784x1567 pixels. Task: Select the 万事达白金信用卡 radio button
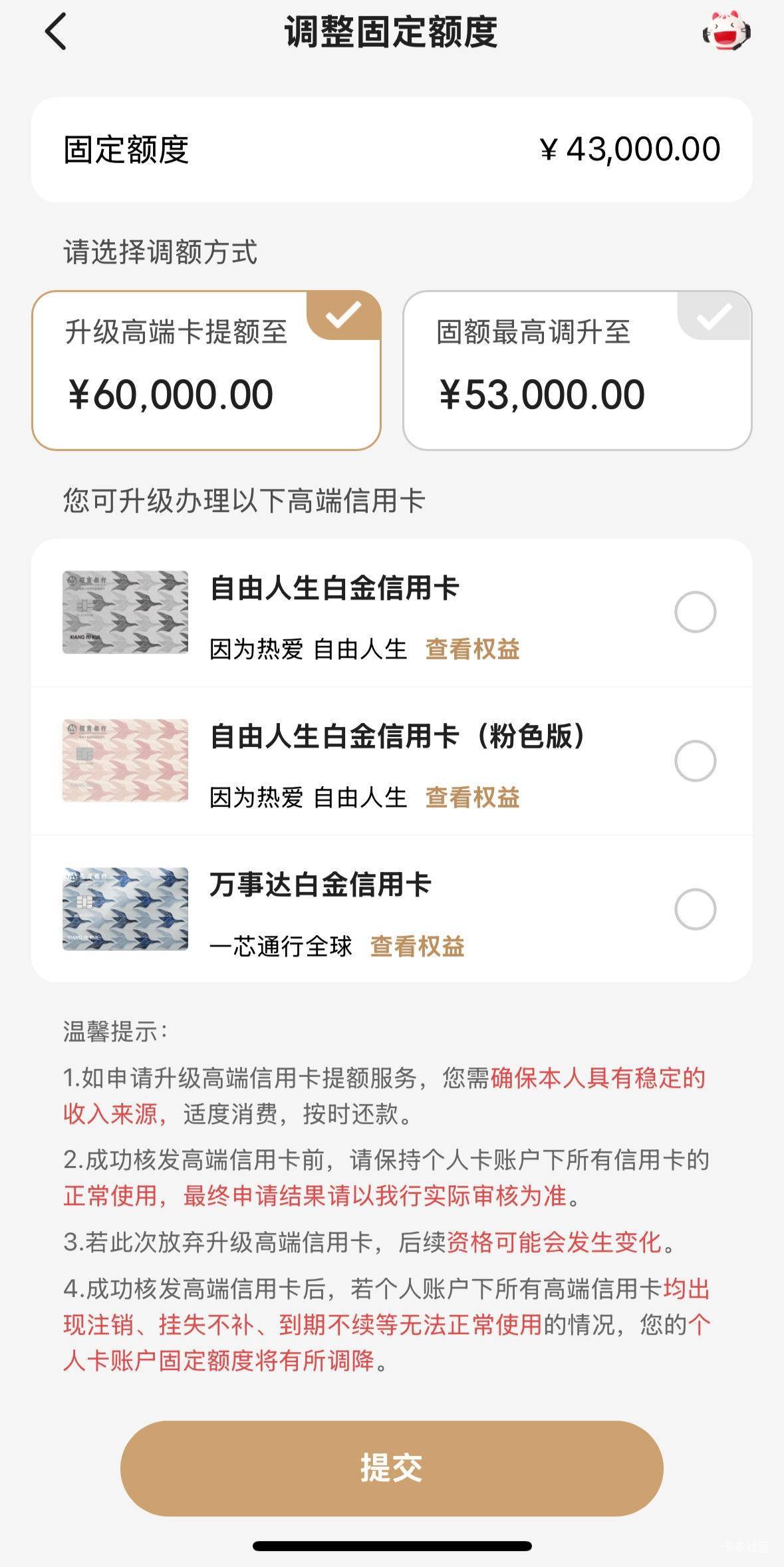pos(695,909)
